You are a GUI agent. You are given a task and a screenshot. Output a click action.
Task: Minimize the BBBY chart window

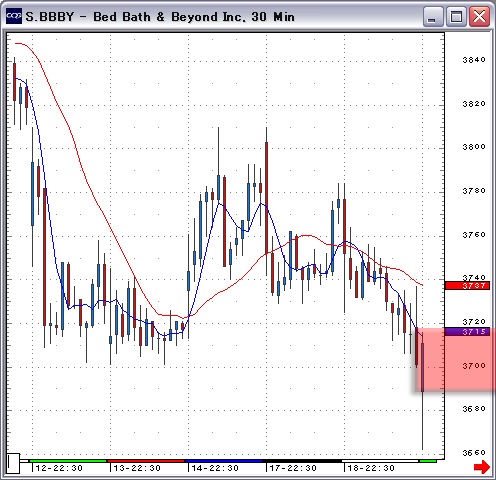[433, 16]
